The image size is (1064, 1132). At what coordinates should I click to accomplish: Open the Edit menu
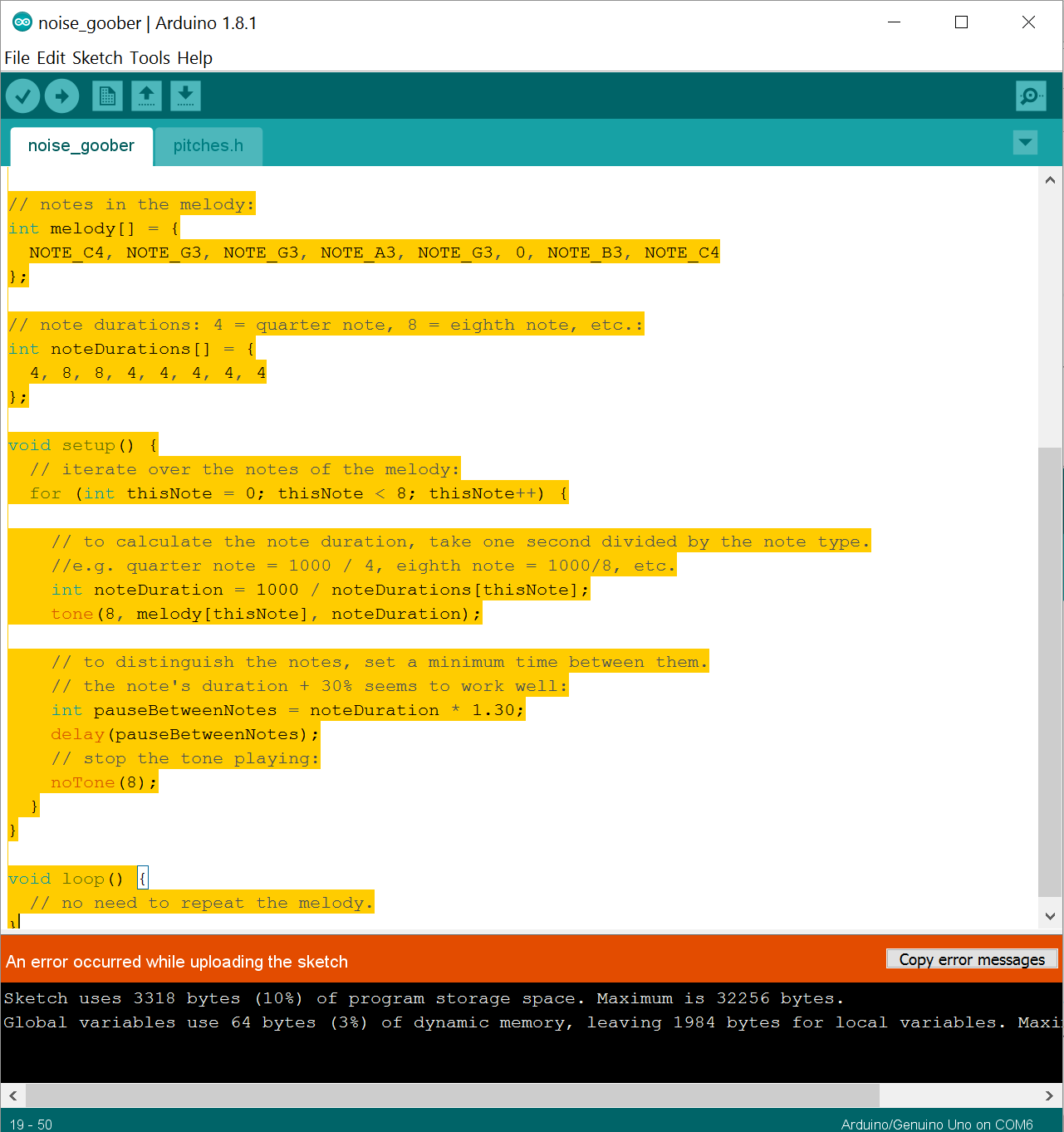pos(51,58)
